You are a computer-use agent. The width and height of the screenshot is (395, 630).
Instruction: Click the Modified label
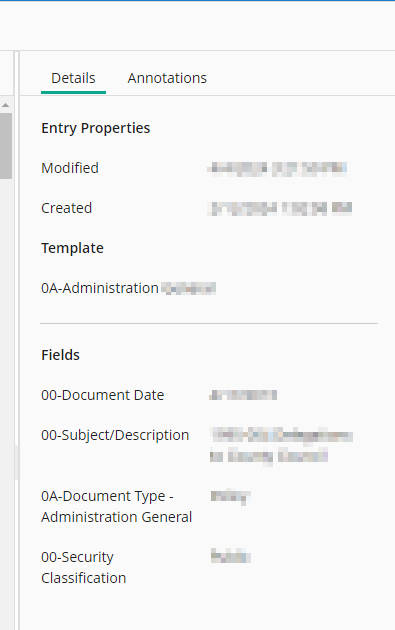(x=70, y=168)
